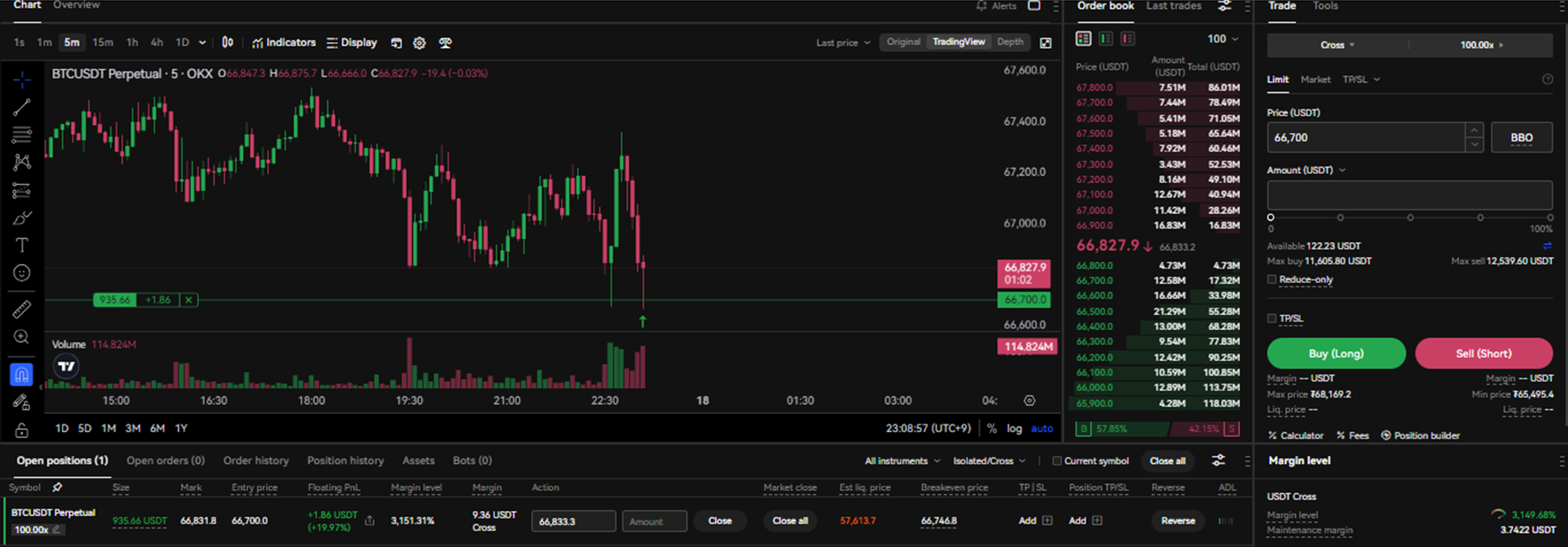The height and width of the screenshot is (547, 1568).
Task: Show bids-only order book view
Action: click(1105, 38)
